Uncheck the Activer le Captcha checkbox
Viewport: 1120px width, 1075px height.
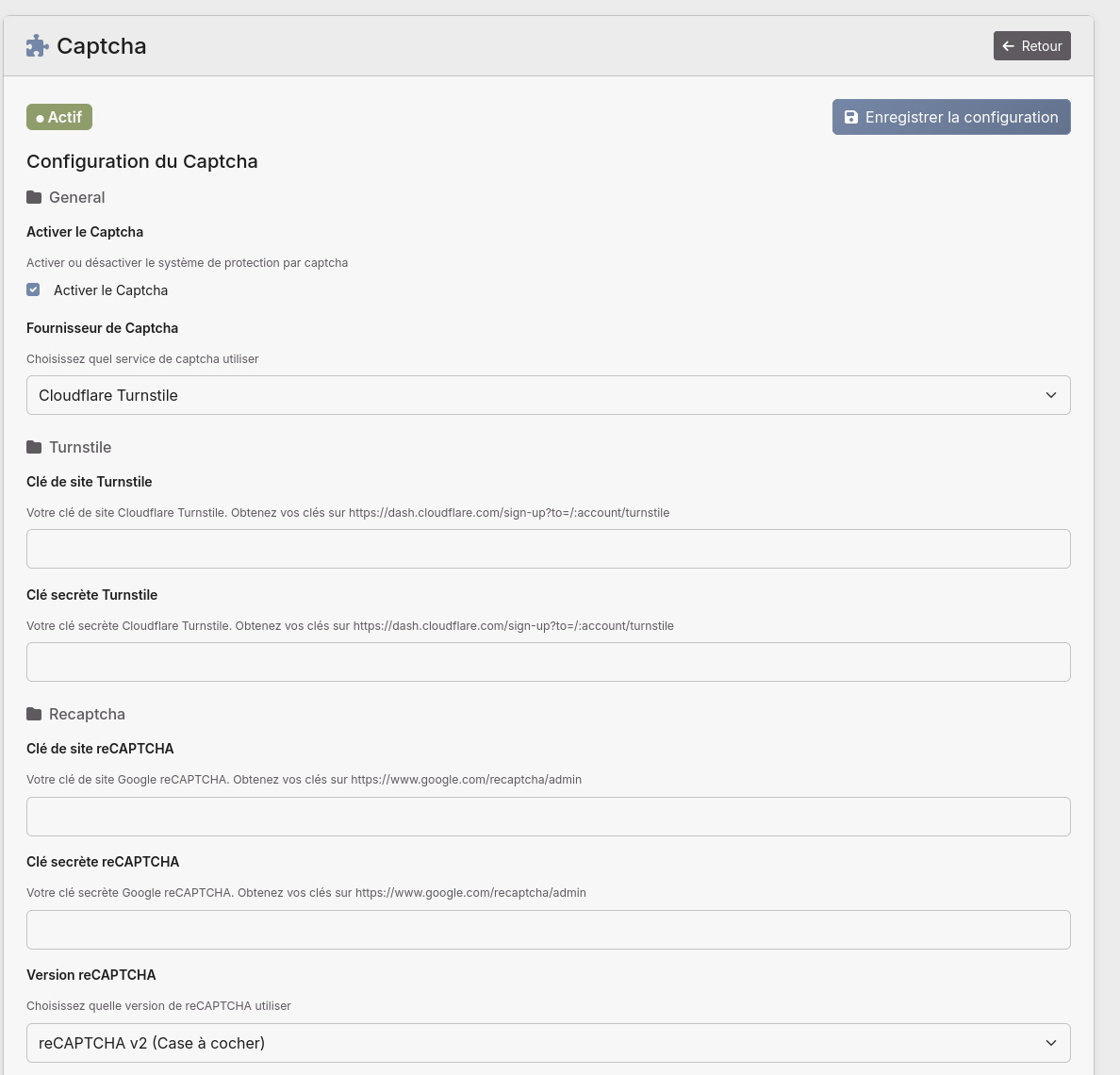click(34, 289)
